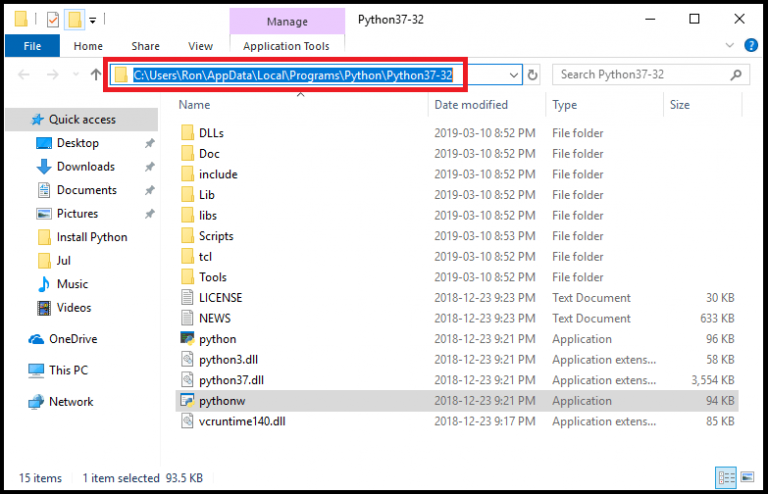This screenshot has height=494, width=768.
Task: Select the libs folder
Action: 208,215
